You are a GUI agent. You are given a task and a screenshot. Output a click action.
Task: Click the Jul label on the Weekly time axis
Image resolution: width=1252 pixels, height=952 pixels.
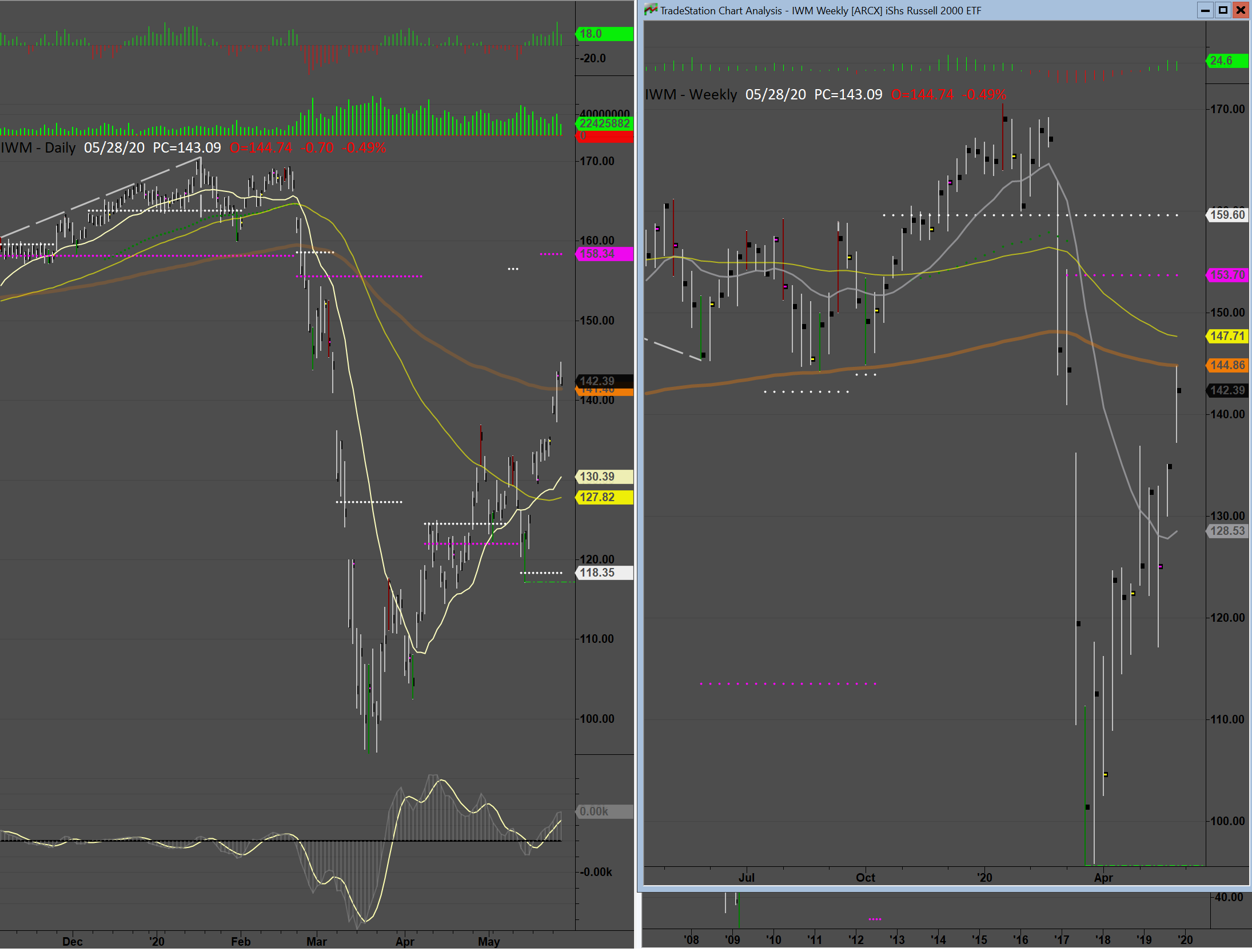746,877
